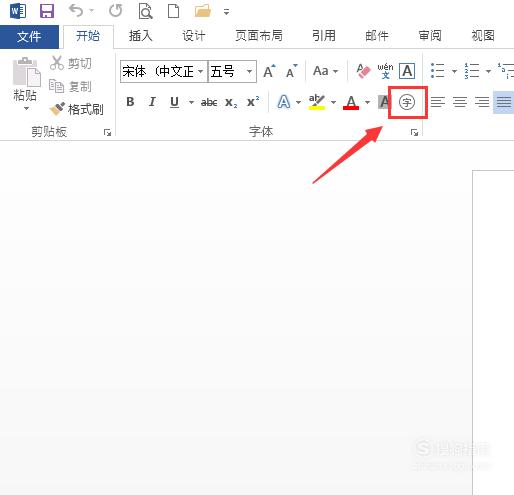Align text to the right
The height and width of the screenshot is (495, 514).
tap(482, 102)
